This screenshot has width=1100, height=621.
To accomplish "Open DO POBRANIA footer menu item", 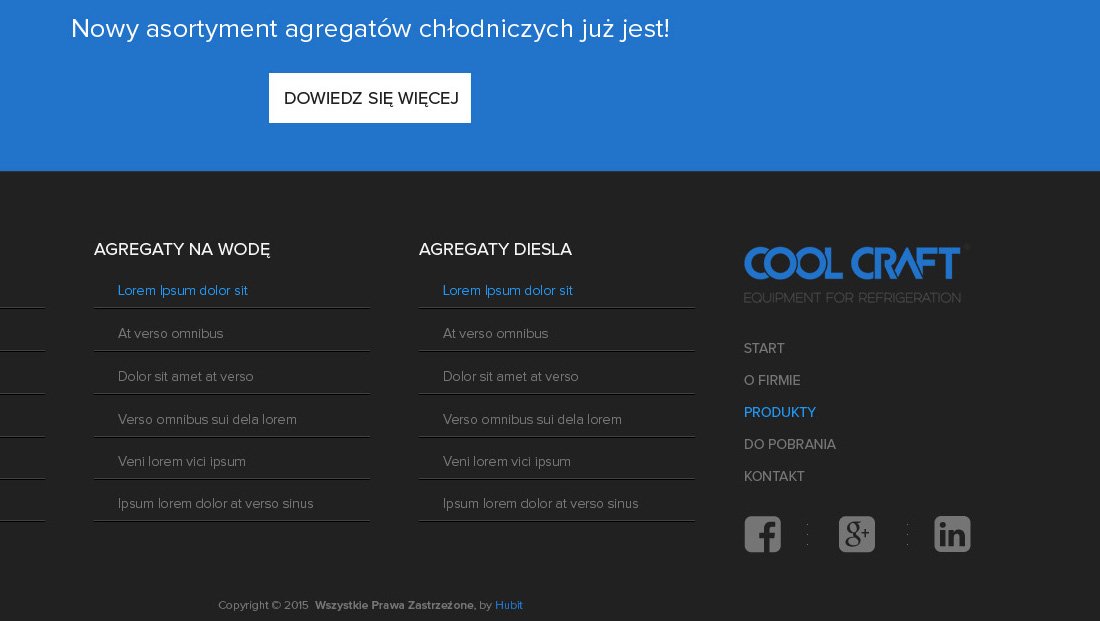I will pos(789,444).
